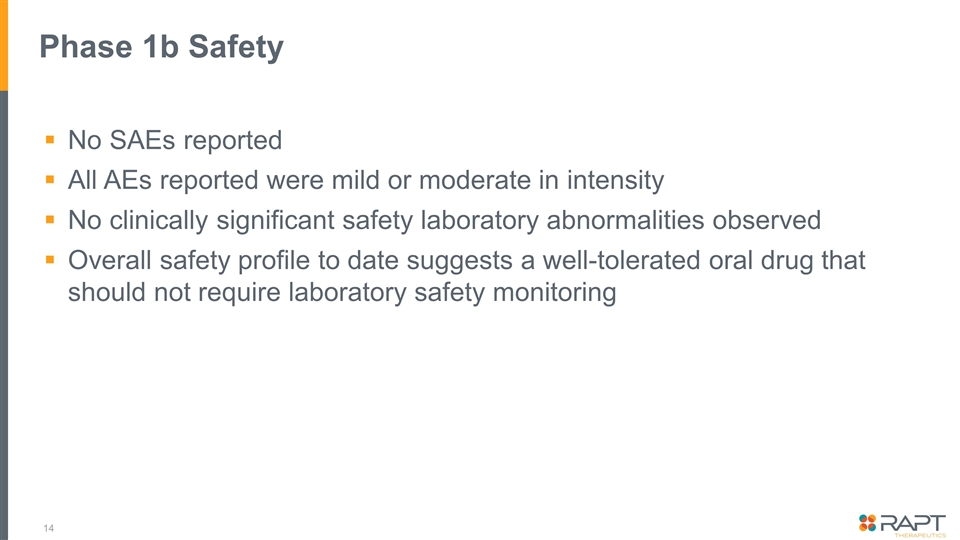Select the Phase 1b Safety slide title

162,47
